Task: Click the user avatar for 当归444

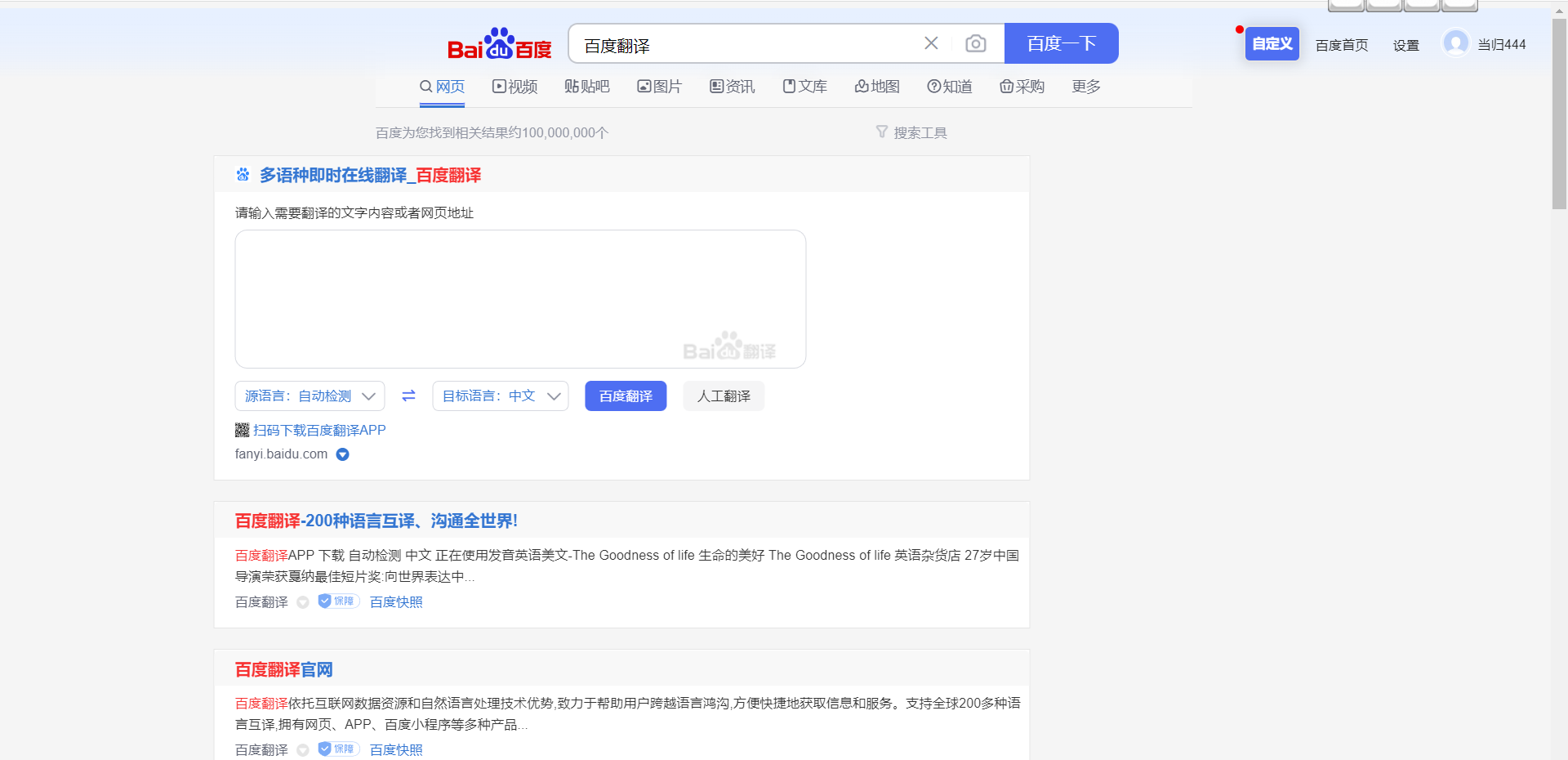Action: pyautogui.click(x=1456, y=43)
